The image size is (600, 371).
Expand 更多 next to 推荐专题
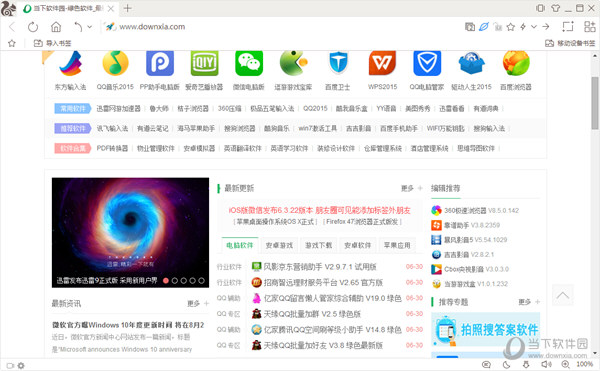pyautogui.click(x=529, y=302)
